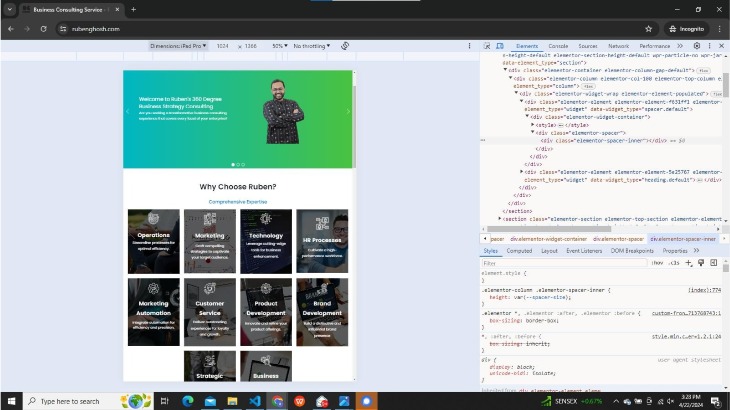Screen dimensions: 730x410
Task: Switch to the Sources tab
Action: [588, 46]
